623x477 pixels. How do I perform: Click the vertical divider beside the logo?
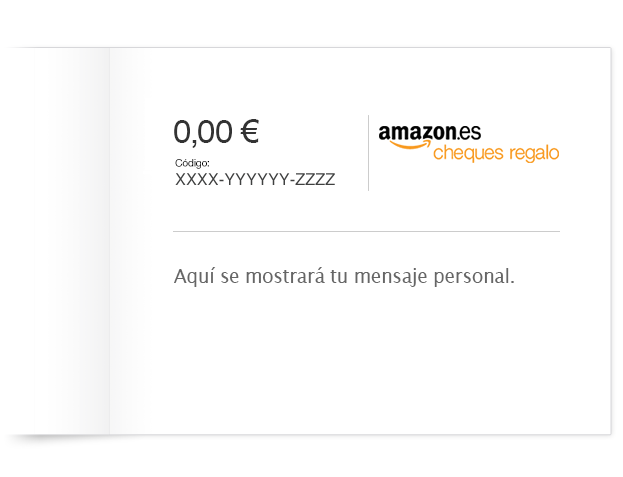coord(368,153)
